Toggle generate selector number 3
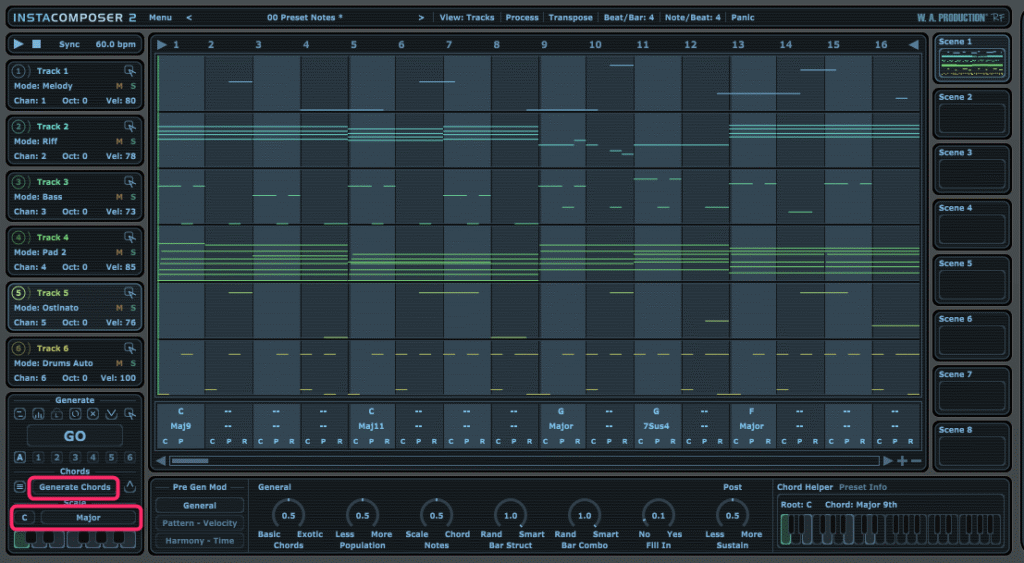This screenshot has width=1024, height=563. (74, 457)
